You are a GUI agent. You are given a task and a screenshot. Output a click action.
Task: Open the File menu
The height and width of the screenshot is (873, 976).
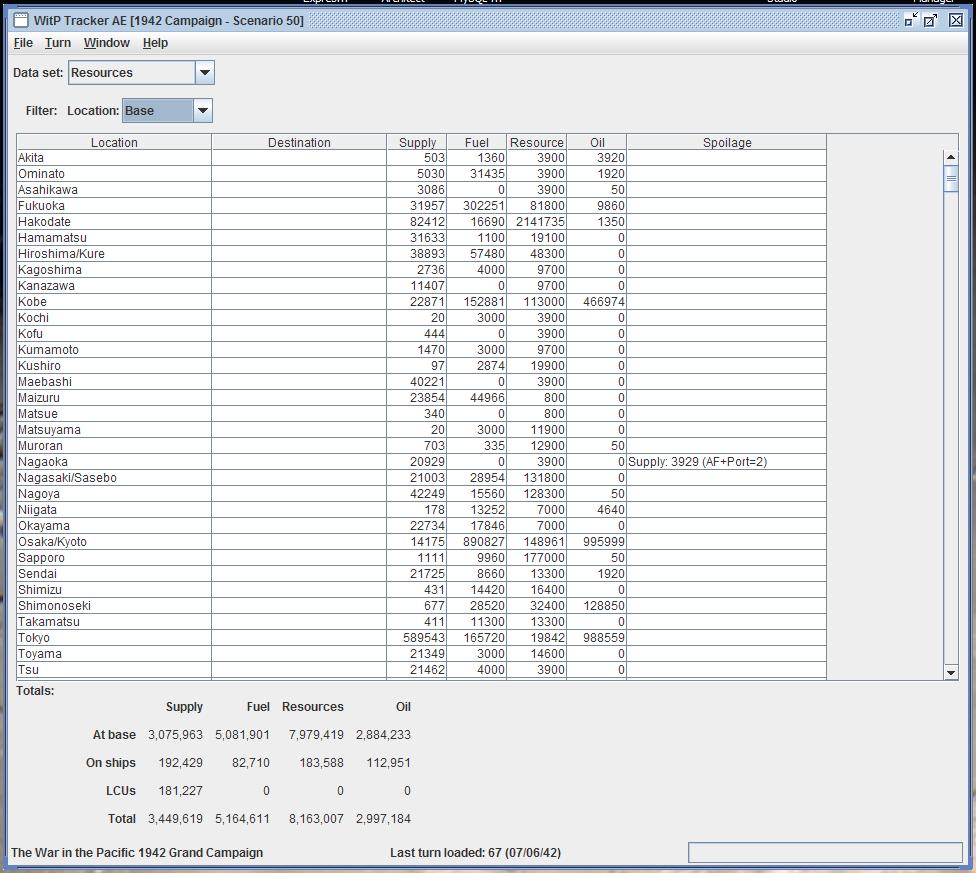coord(23,43)
